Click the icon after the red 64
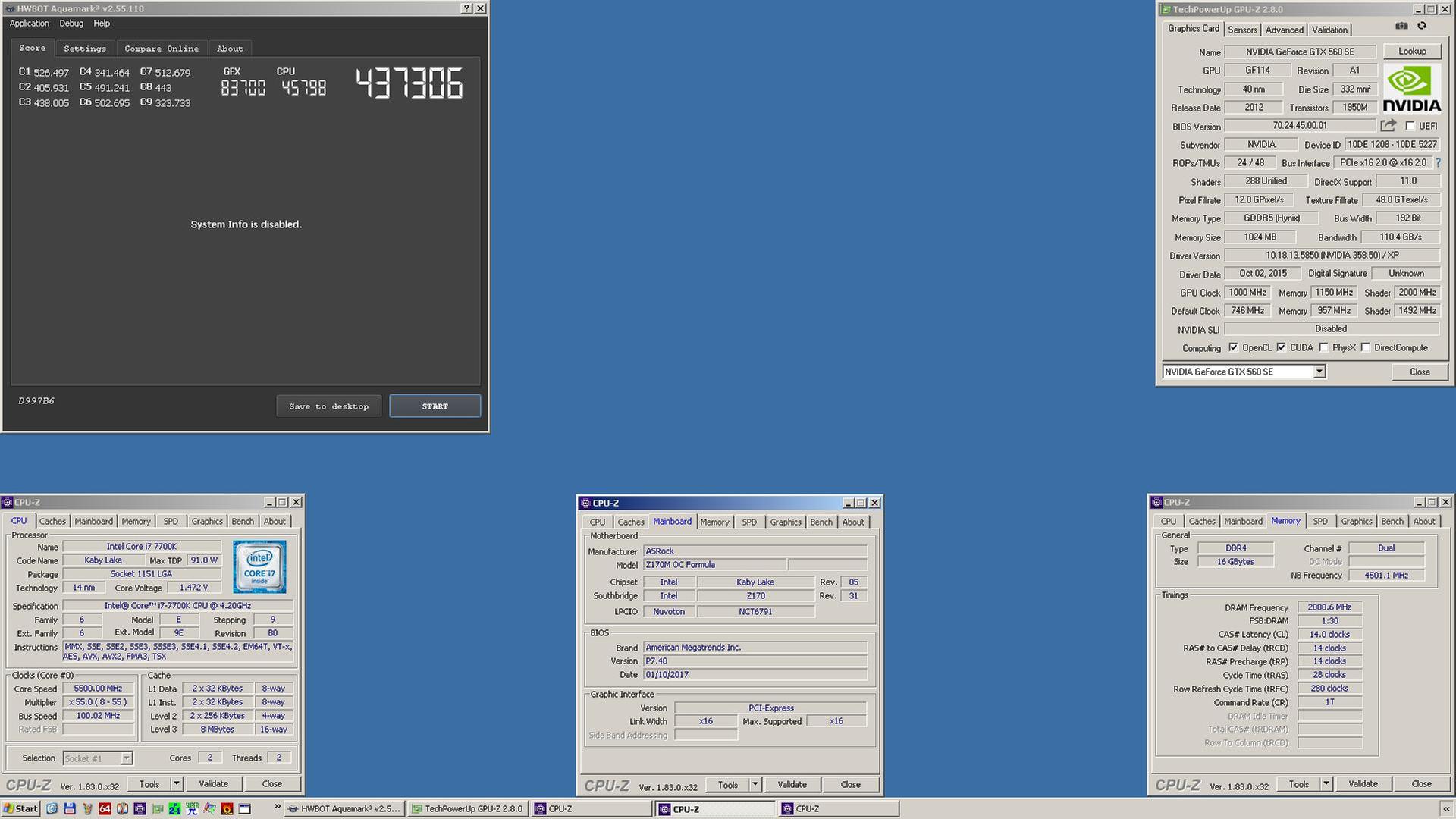 click(x=122, y=808)
